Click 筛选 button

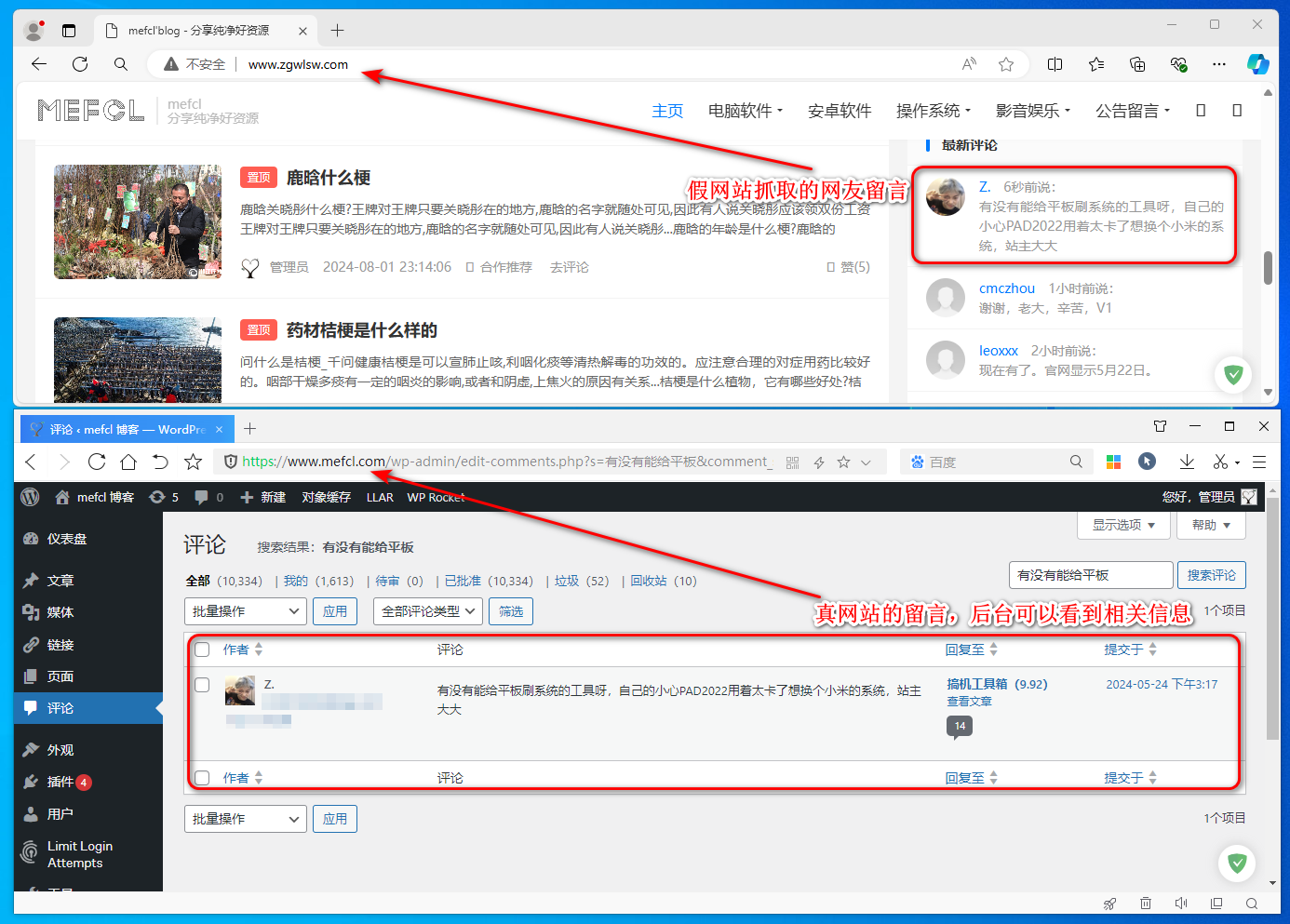pos(511,611)
